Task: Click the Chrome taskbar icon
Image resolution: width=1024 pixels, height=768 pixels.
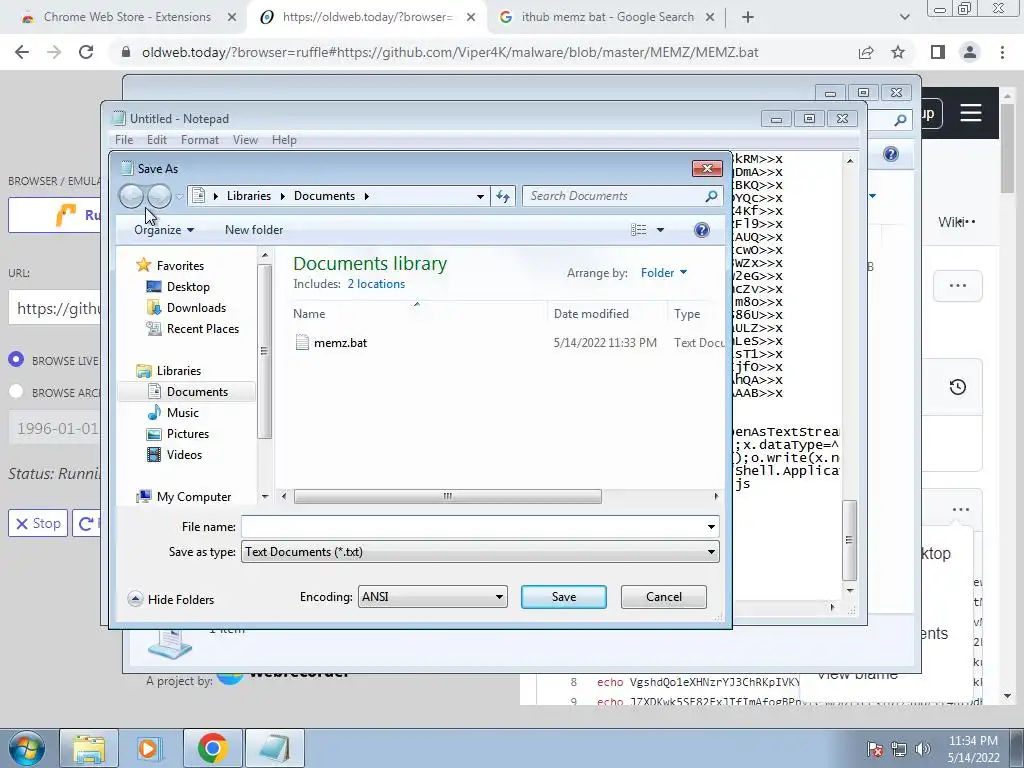Action: click(212, 748)
